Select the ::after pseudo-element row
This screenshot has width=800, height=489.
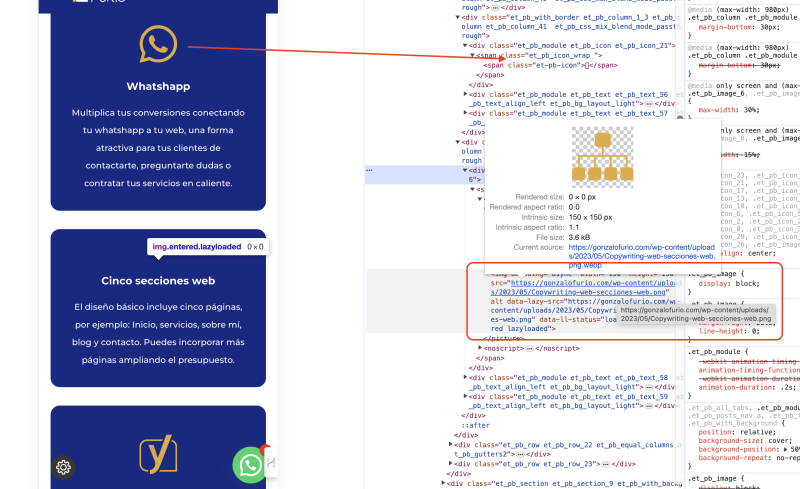tap(474, 425)
